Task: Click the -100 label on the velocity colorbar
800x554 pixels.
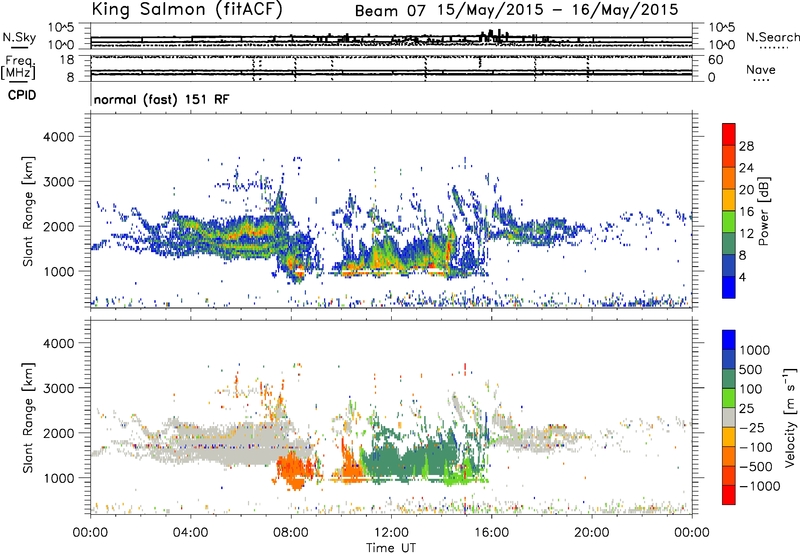Action: [756, 447]
